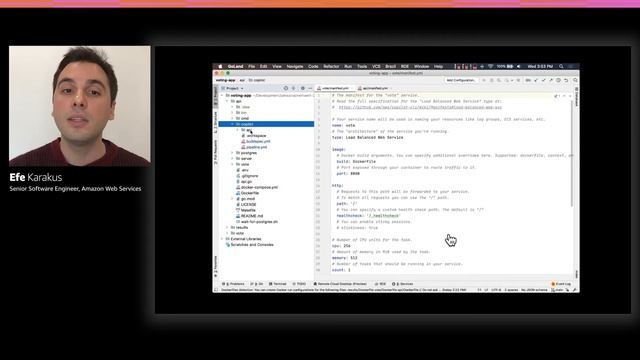Open Spotlight search in menu bar
The width and height of the screenshot is (640, 360).
(x=561, y=66)
